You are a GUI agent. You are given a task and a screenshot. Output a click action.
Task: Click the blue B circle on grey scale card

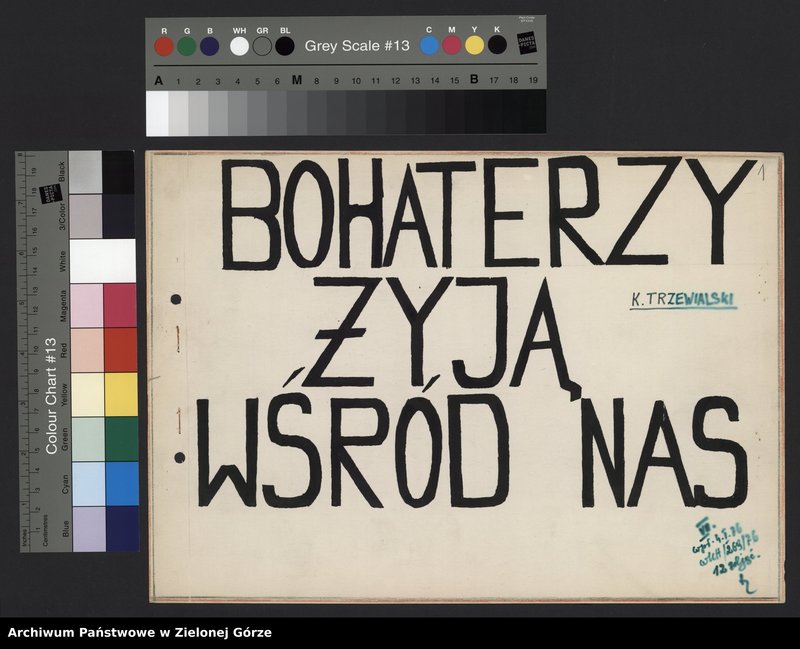(210, 46)
